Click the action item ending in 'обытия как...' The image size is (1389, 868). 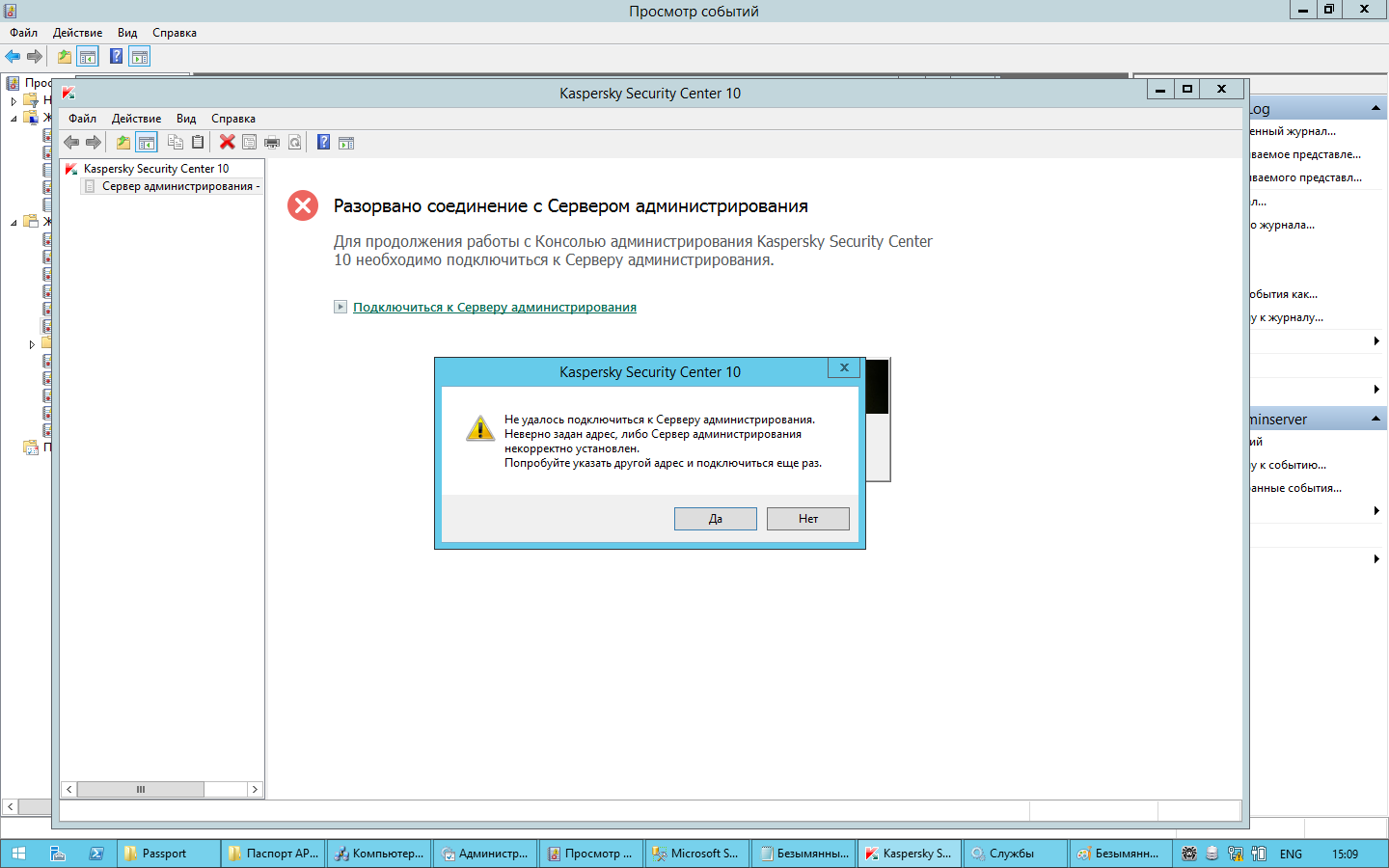pos(1284,294)
